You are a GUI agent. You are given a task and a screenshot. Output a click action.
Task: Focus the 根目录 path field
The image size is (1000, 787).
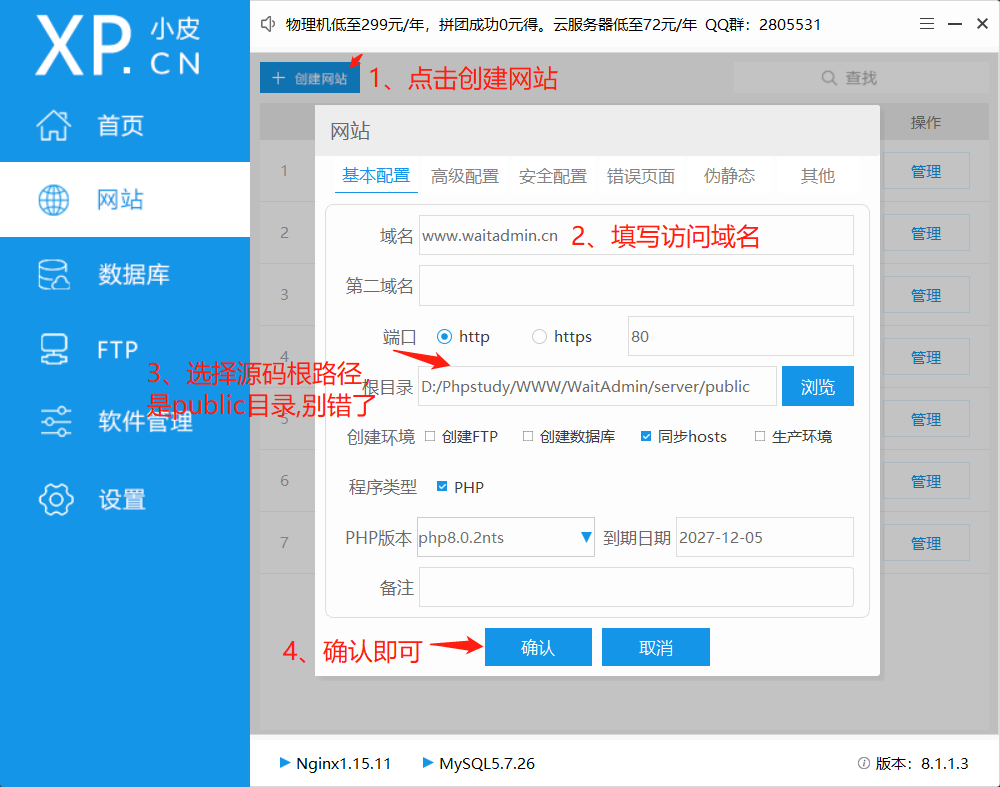[598, 386]
